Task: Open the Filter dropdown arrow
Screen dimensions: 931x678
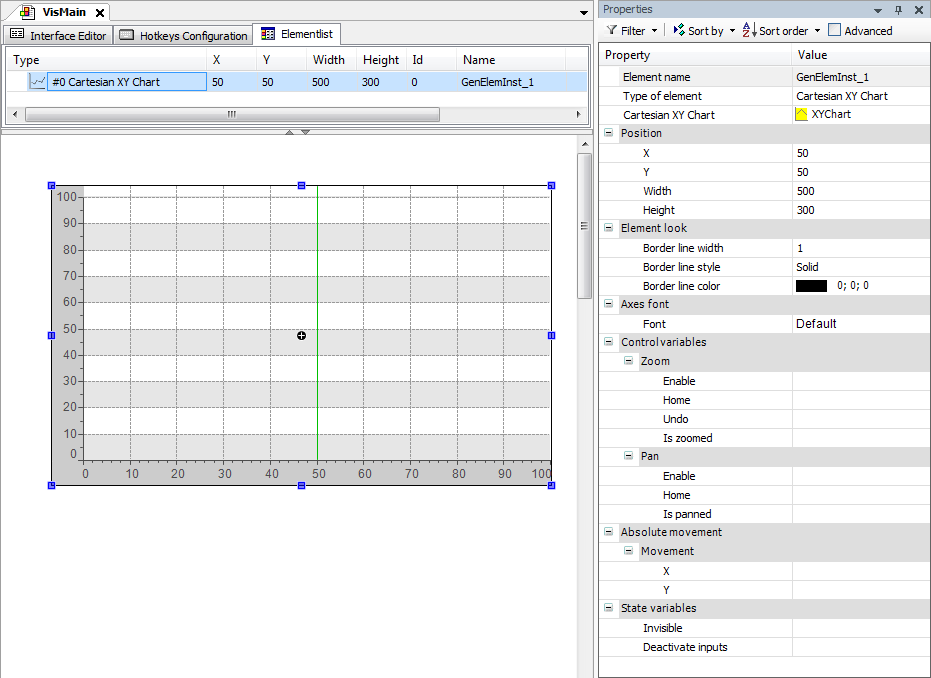Action: tap(654, 30)
